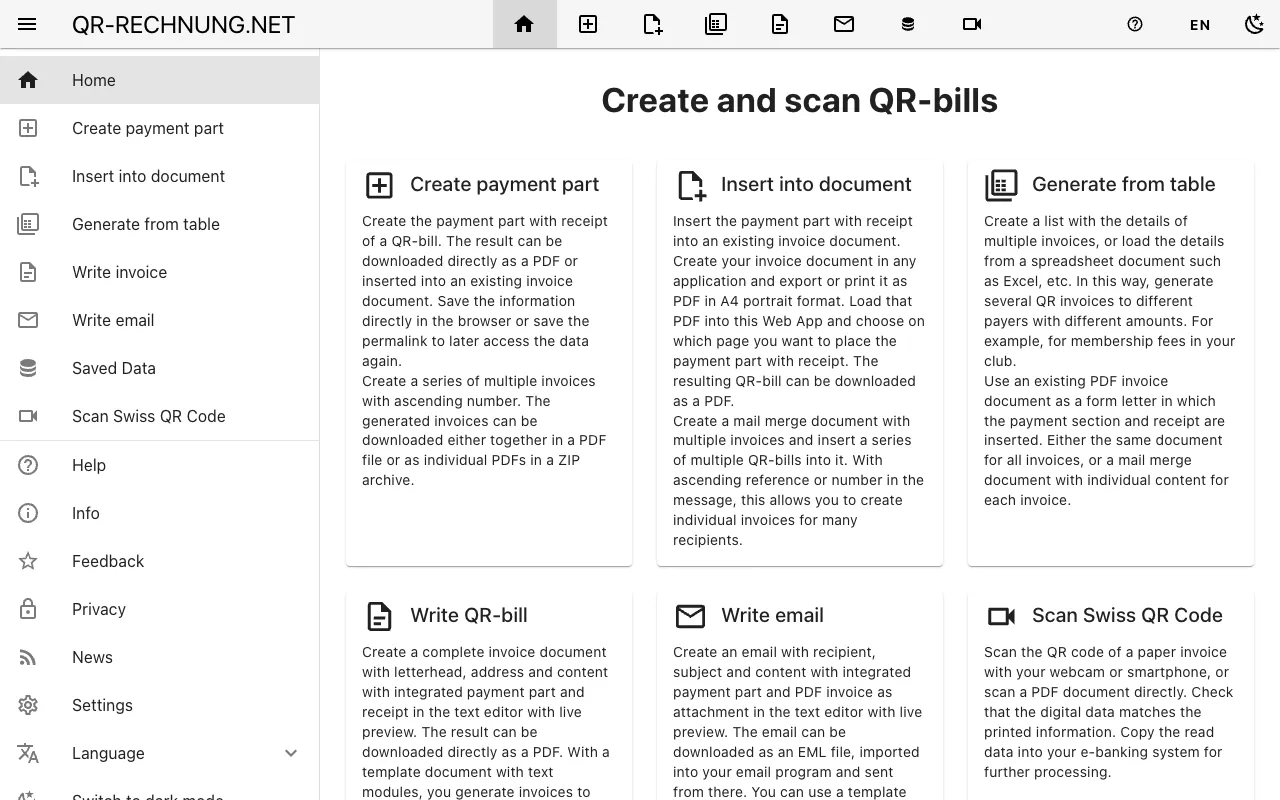Open the Create payment part card heading

coord(504,184)
